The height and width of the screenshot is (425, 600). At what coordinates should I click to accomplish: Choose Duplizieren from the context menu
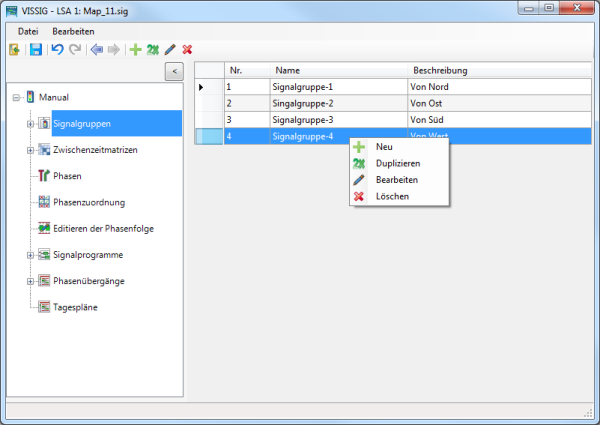[x=398, y=163]
